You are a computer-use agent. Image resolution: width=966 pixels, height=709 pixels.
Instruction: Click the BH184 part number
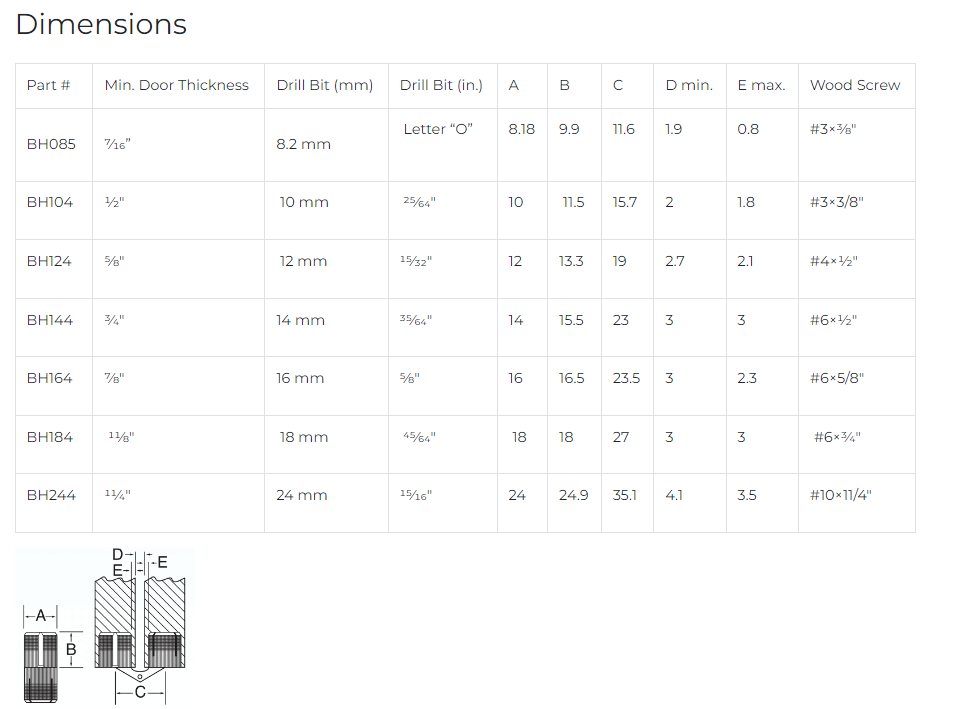(50, 437)
